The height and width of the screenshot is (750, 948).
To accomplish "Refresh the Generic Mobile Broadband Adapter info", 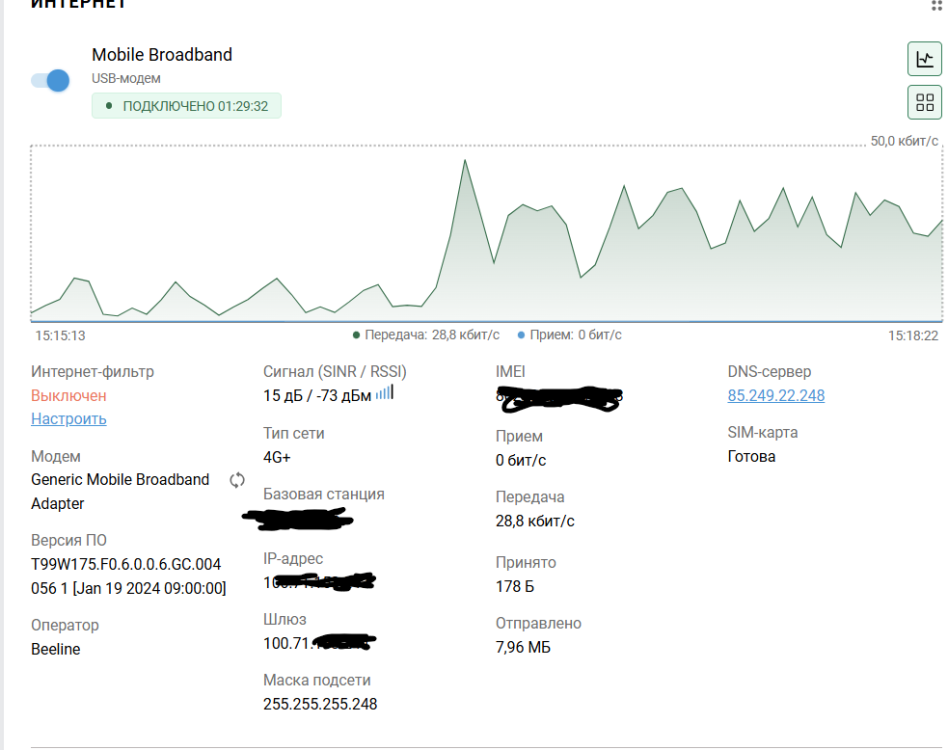I will click(x=236, y=480).
